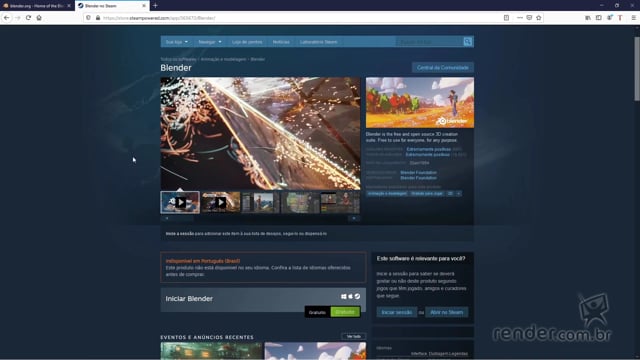The height and width of the screenshot is (360, 640).
Task: Expand the Navegar dropdown menu
Action: point(210,42)
